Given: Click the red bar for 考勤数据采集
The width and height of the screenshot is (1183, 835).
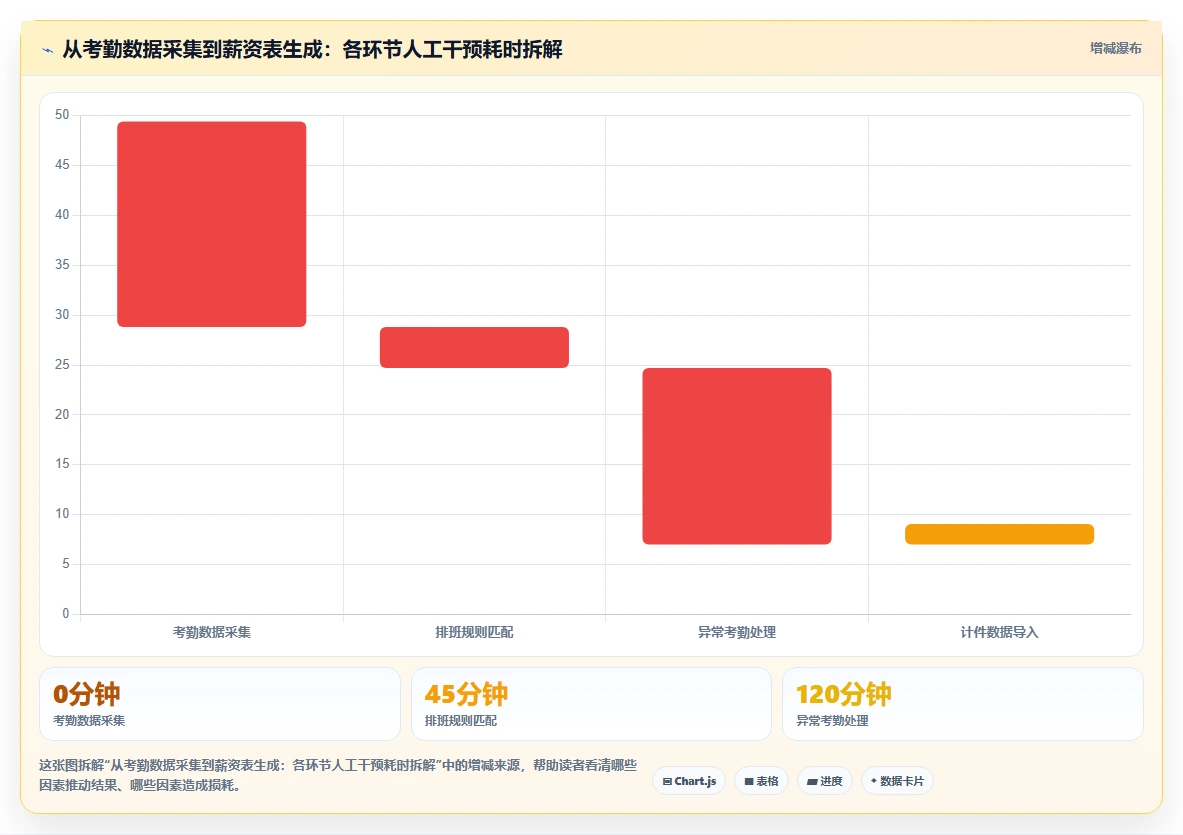Looking at the screenshot, I should click(211, 224).
